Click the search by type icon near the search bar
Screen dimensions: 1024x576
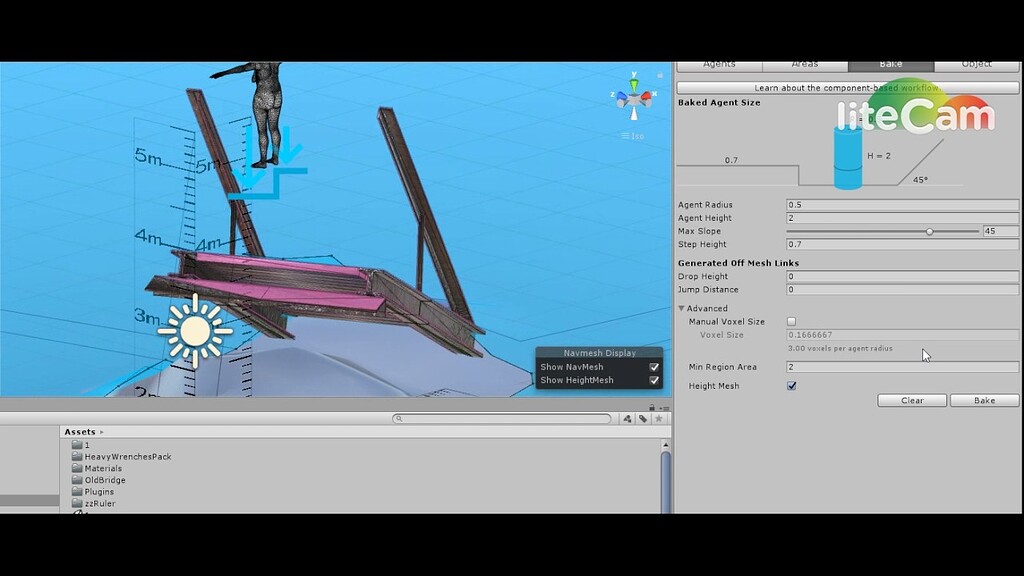pos(627,419)
